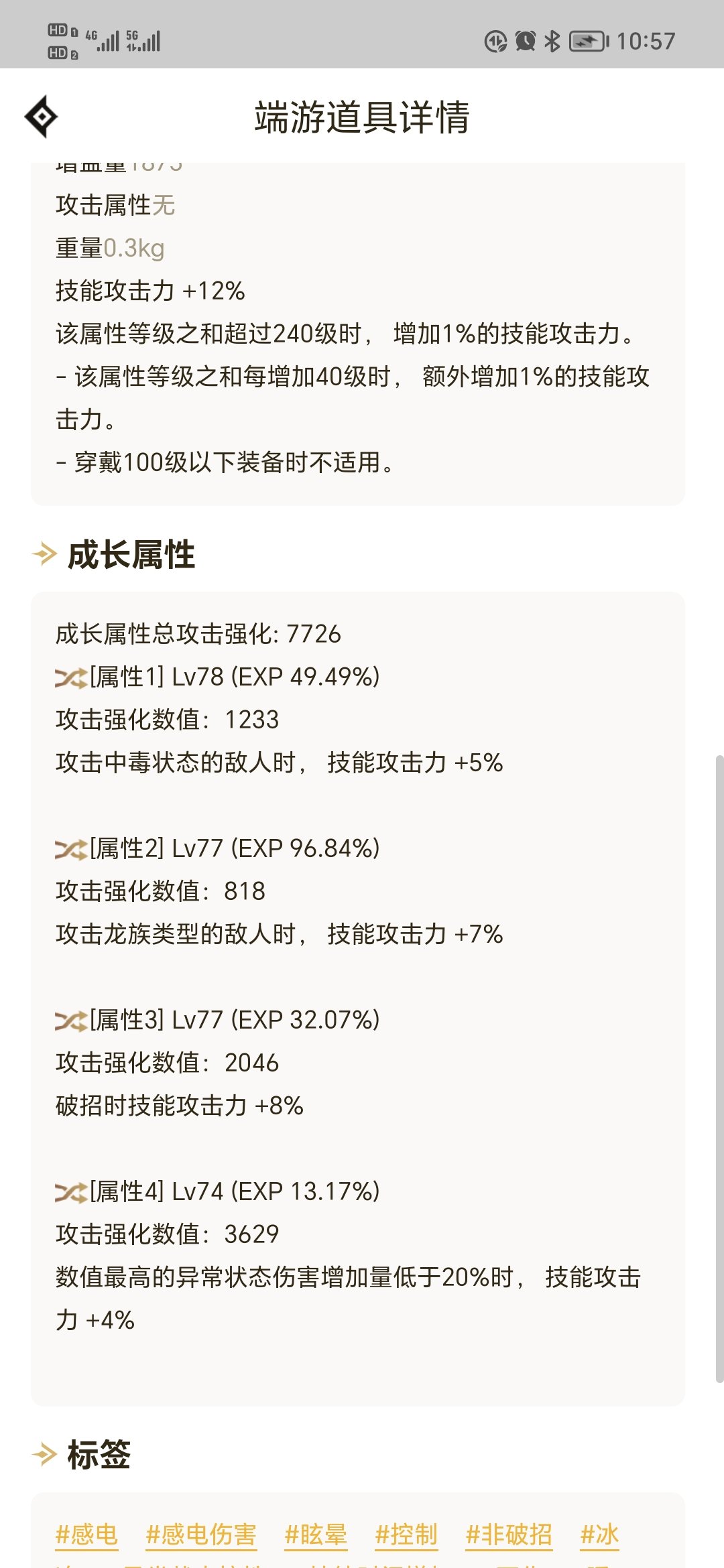The height and width of the screenshot is (1568, 724).
Task: Tap the alarm clock status icon
Action: click(x=525, y=41)
